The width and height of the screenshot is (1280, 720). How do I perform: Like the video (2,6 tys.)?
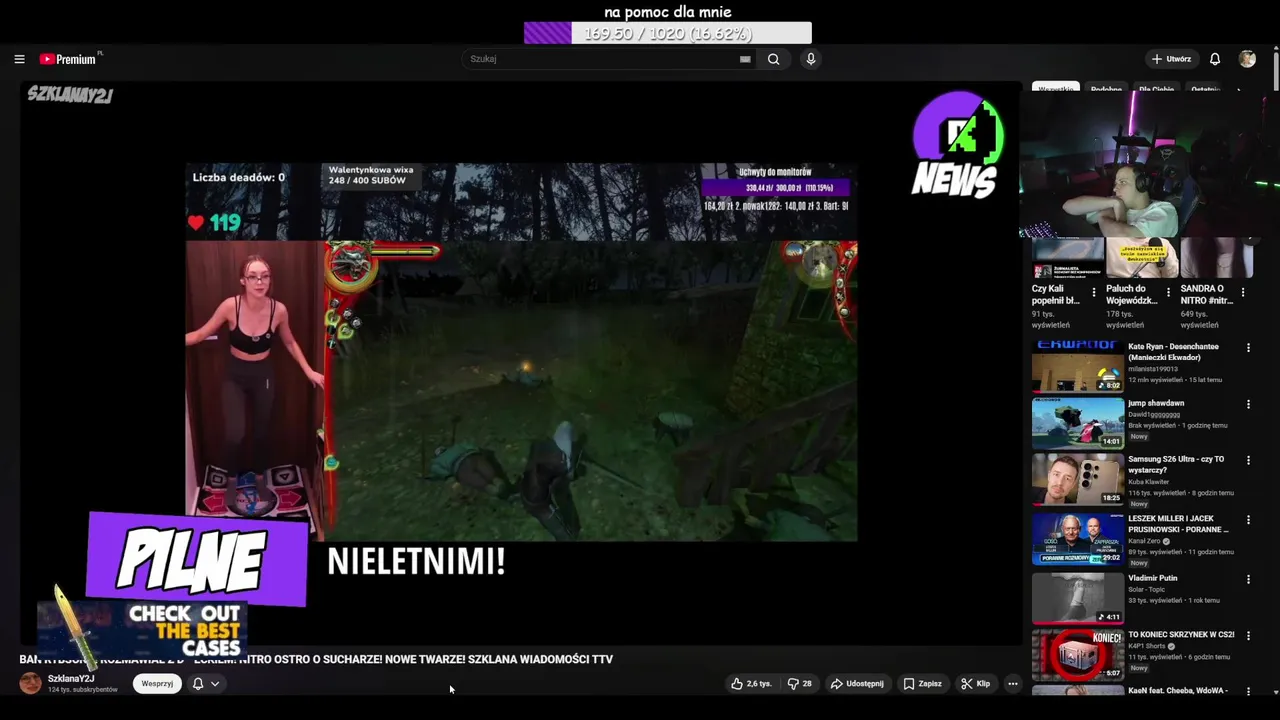(x=752, y=684)
